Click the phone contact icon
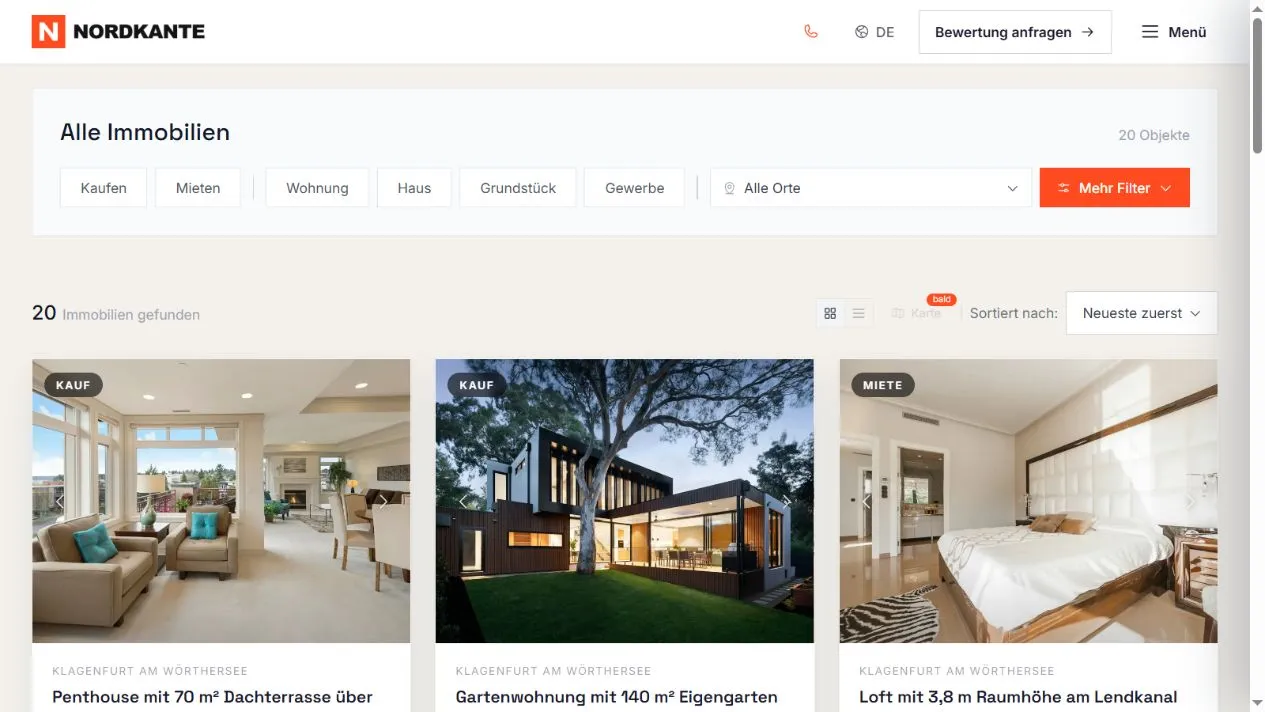This screenshot has height=712, width=1265. point(811,32)
